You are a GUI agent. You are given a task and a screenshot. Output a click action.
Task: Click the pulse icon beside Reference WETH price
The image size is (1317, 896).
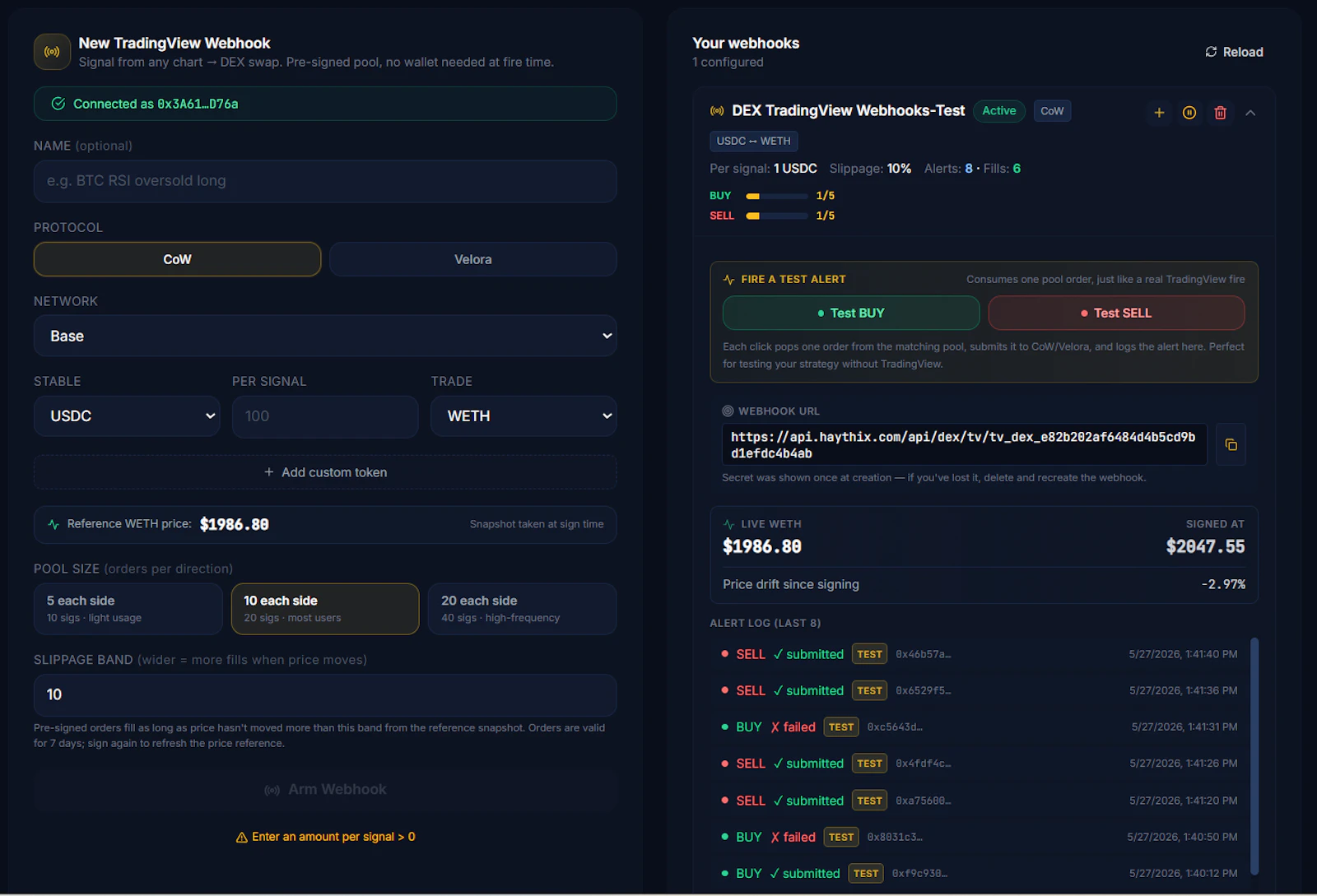pyautogui.click(x=54, y=524)
